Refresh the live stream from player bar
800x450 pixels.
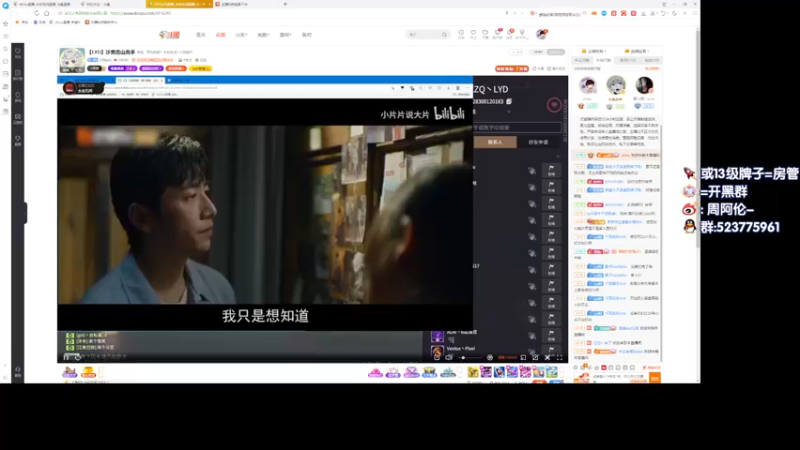tap(78, 357)
